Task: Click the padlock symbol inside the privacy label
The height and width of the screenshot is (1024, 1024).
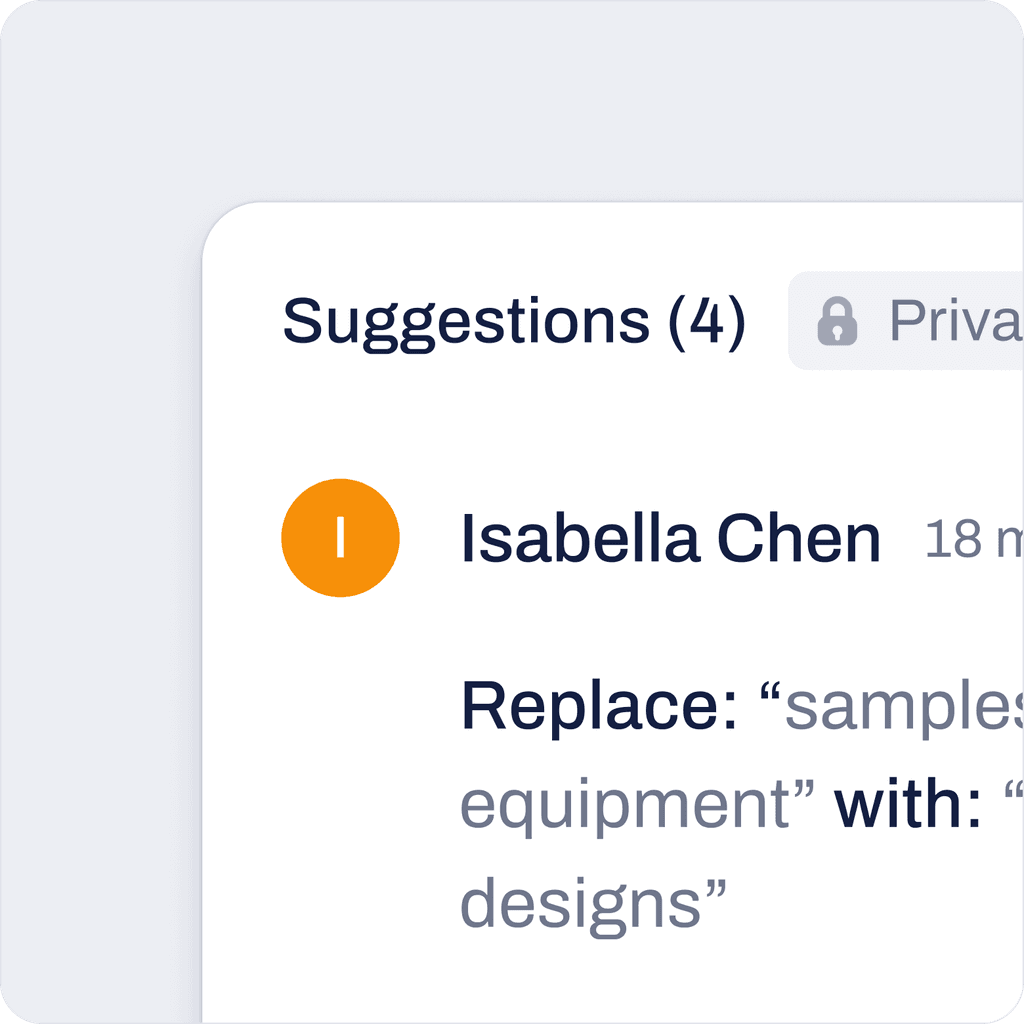Action: pos(838,322)
